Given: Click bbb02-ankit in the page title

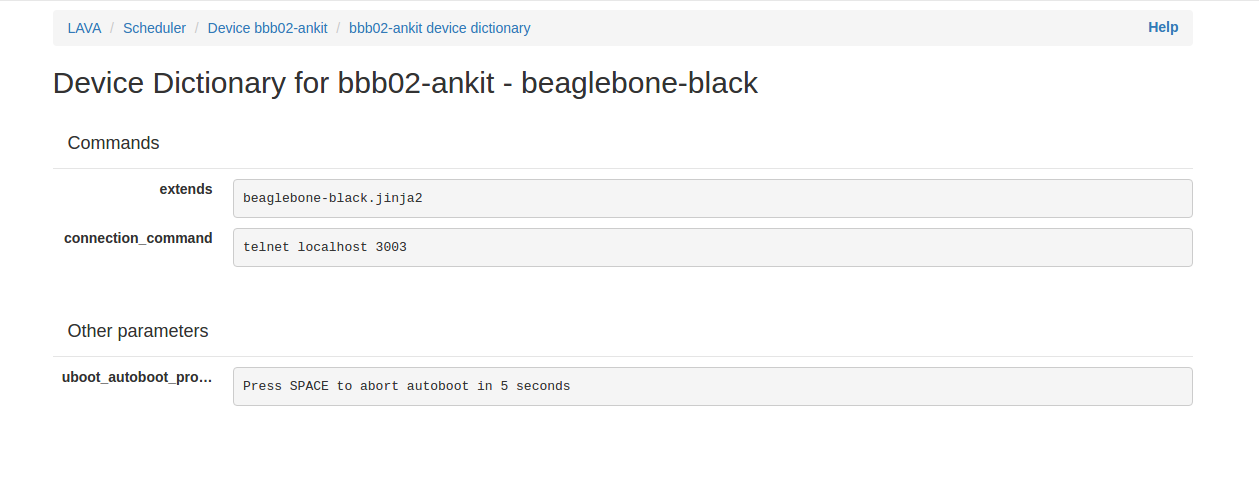Looking at the screenshot, I should pos(416,83).
